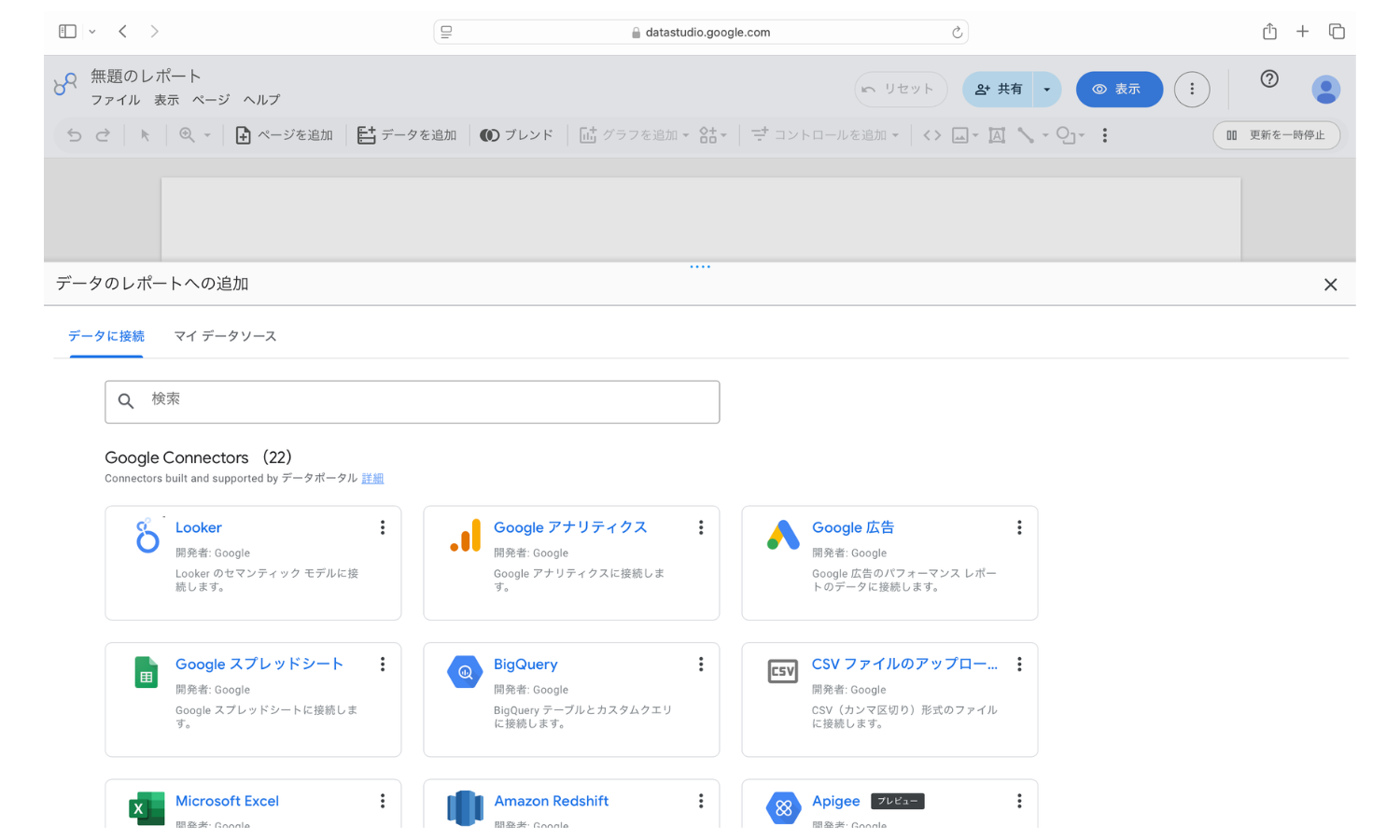Click 更新を一時停止 pause updates button
1400x840 pixels.
click(1276, 135)
